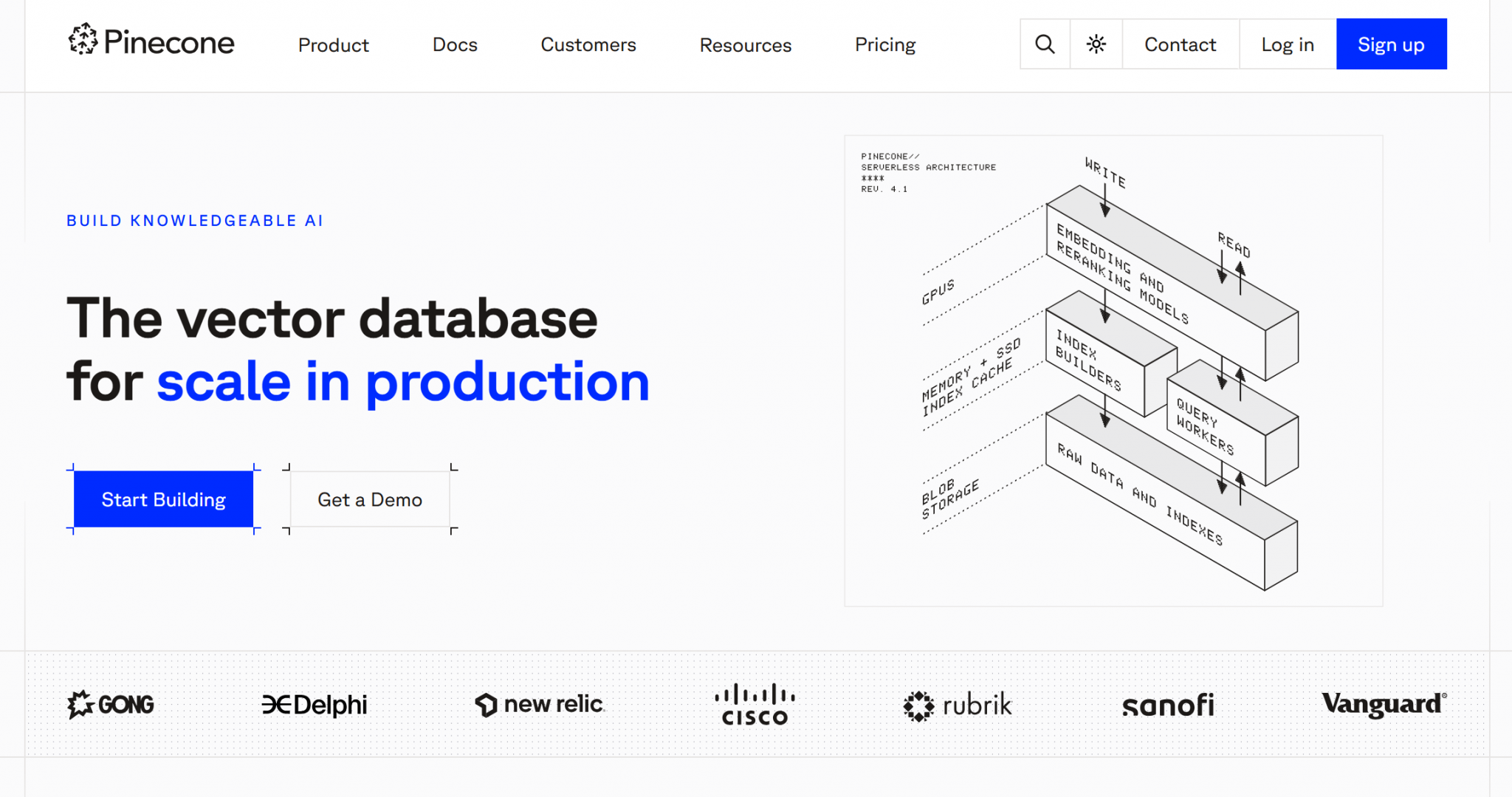Viewport: 1512px width, 797px height.
Task: Open the Product dropdown menu
Action: coord(333,44)
